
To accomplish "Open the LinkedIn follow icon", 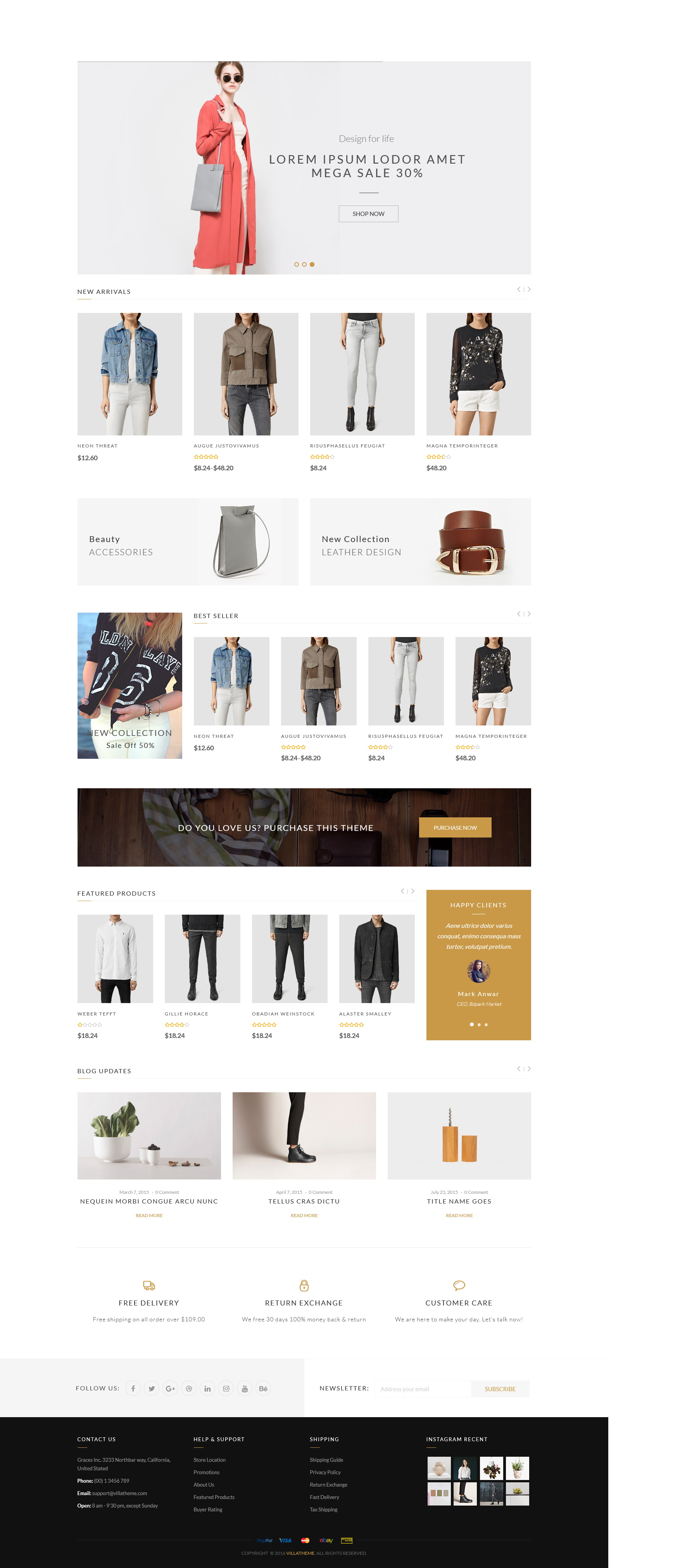I will [x=207, y=1388].
